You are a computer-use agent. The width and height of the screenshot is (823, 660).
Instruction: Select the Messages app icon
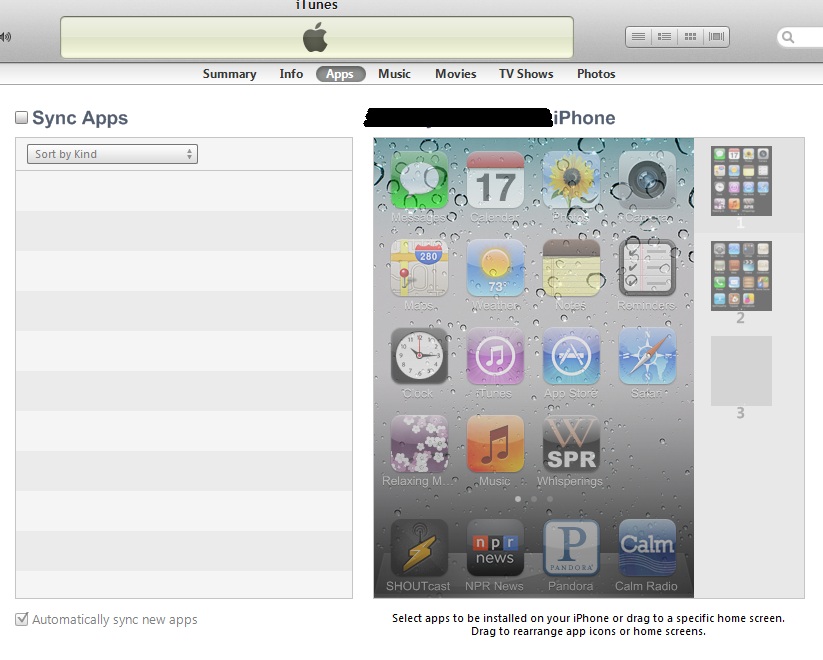(419, 180)
